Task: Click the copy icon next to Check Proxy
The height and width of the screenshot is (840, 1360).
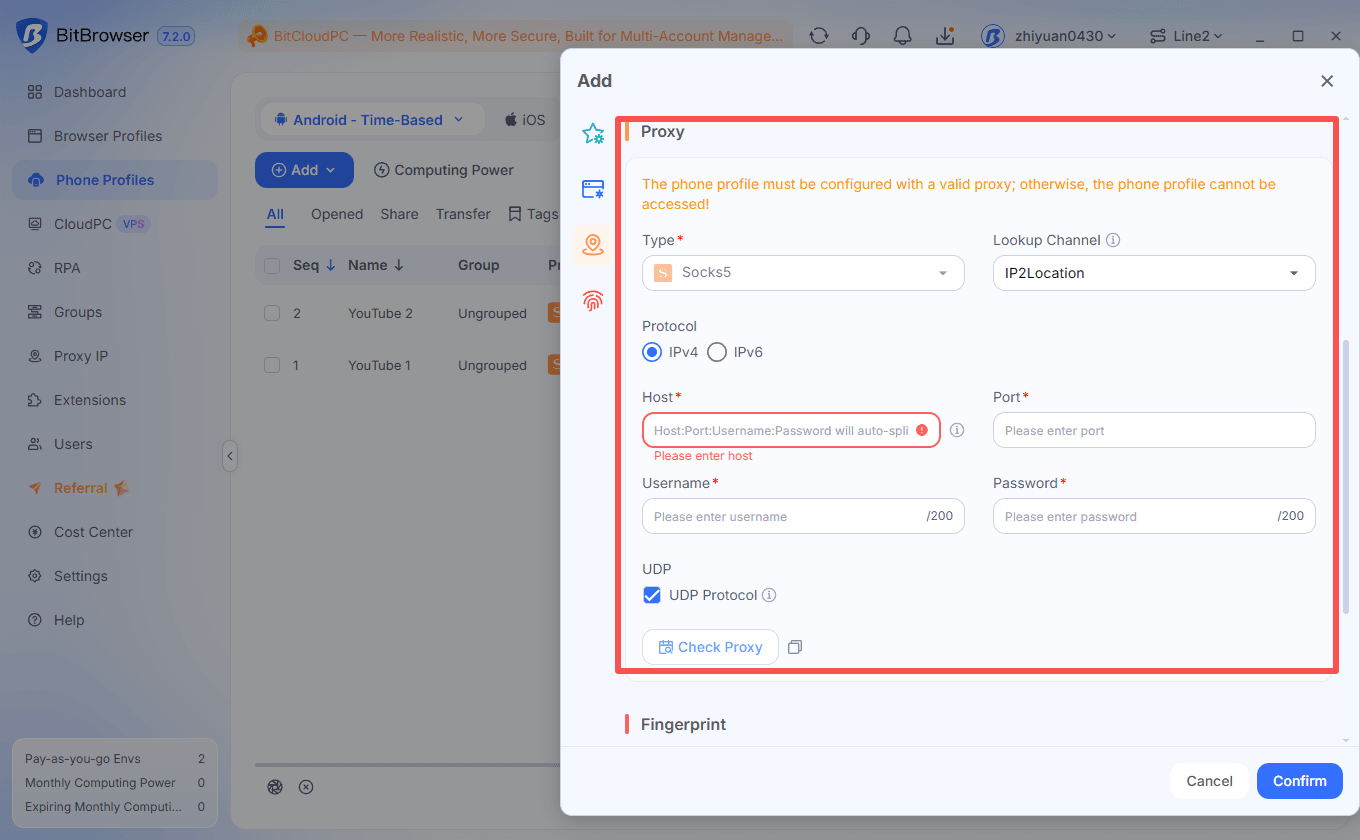Action: [x=795, y=647]
